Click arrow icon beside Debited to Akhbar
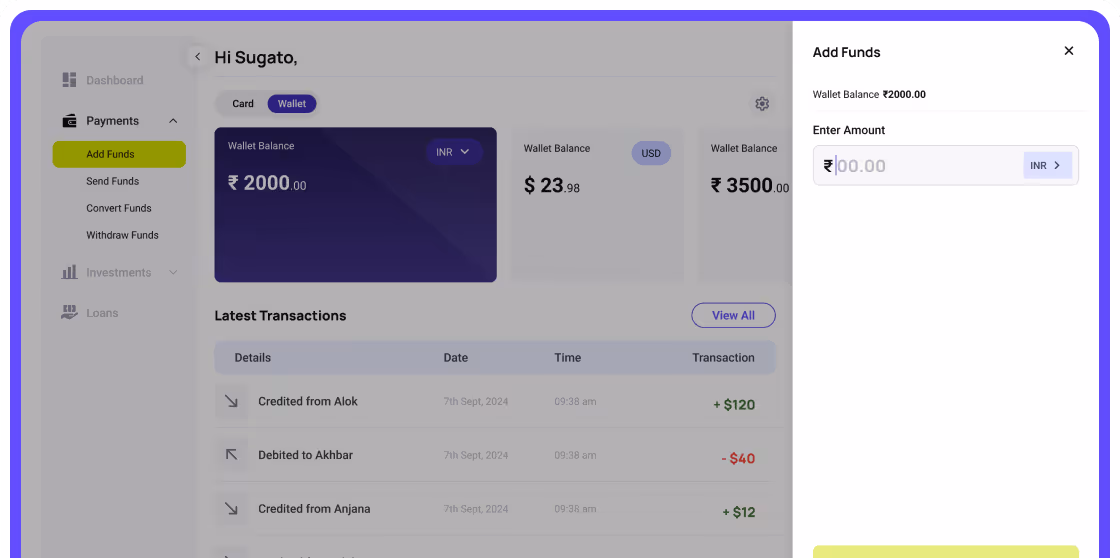This screenshot has width=1120, height=558. (231, 454)
